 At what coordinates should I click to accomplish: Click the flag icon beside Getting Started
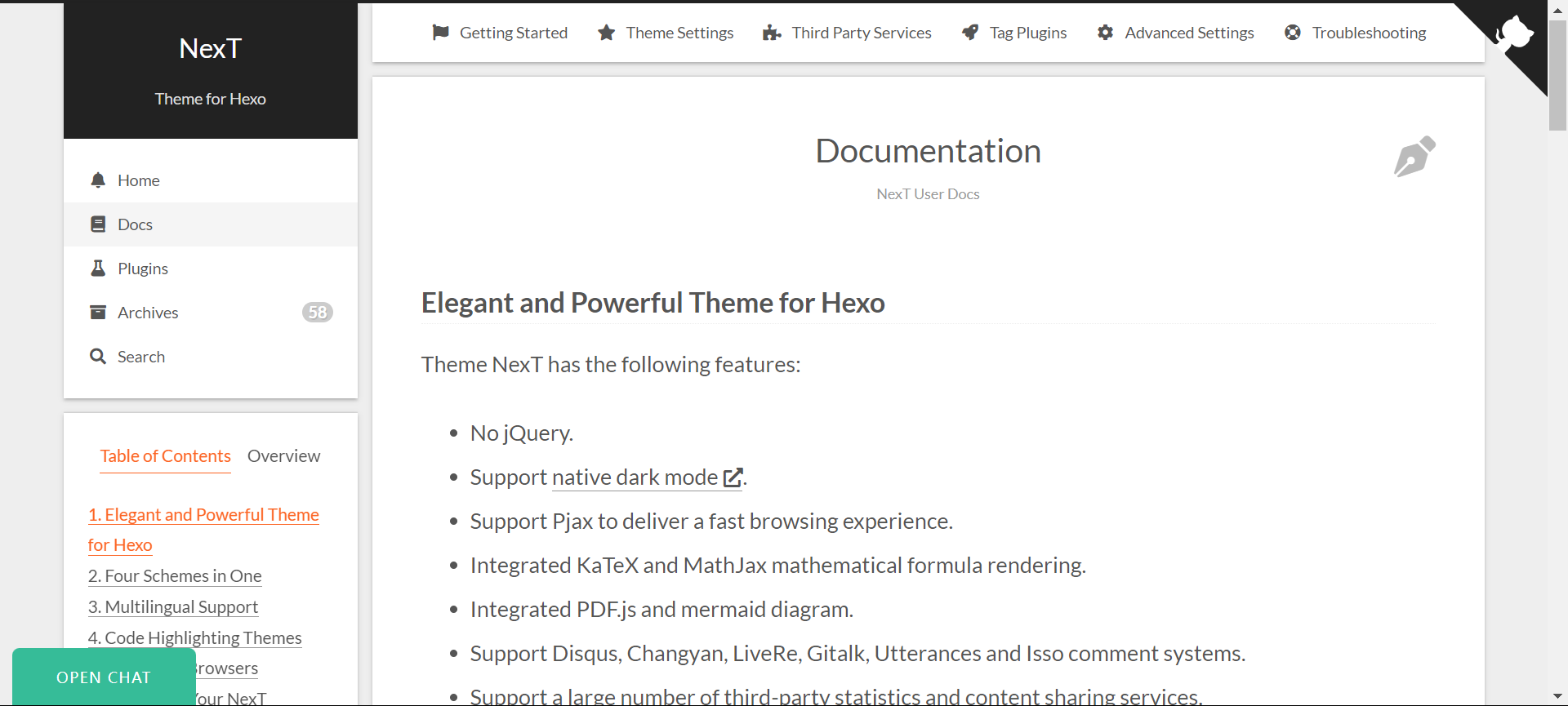pyautogui.click(x=440, y=33)
